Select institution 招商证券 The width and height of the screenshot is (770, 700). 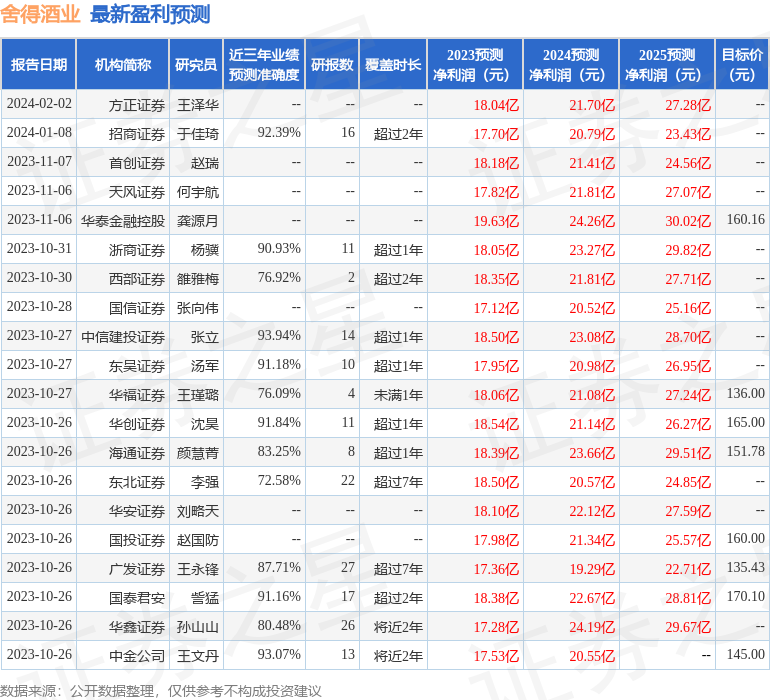(x=137, y=134)
